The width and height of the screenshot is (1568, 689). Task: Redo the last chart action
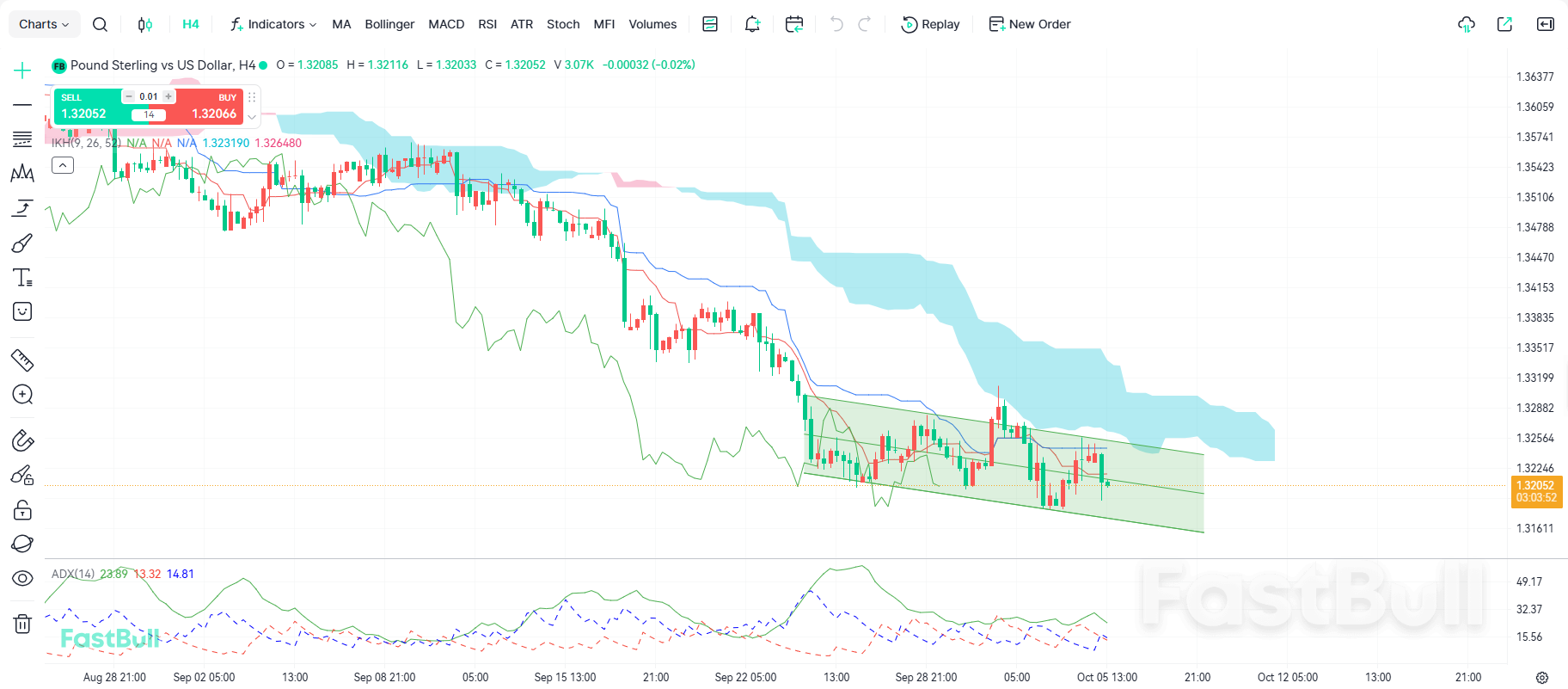(x=865, y=24)
